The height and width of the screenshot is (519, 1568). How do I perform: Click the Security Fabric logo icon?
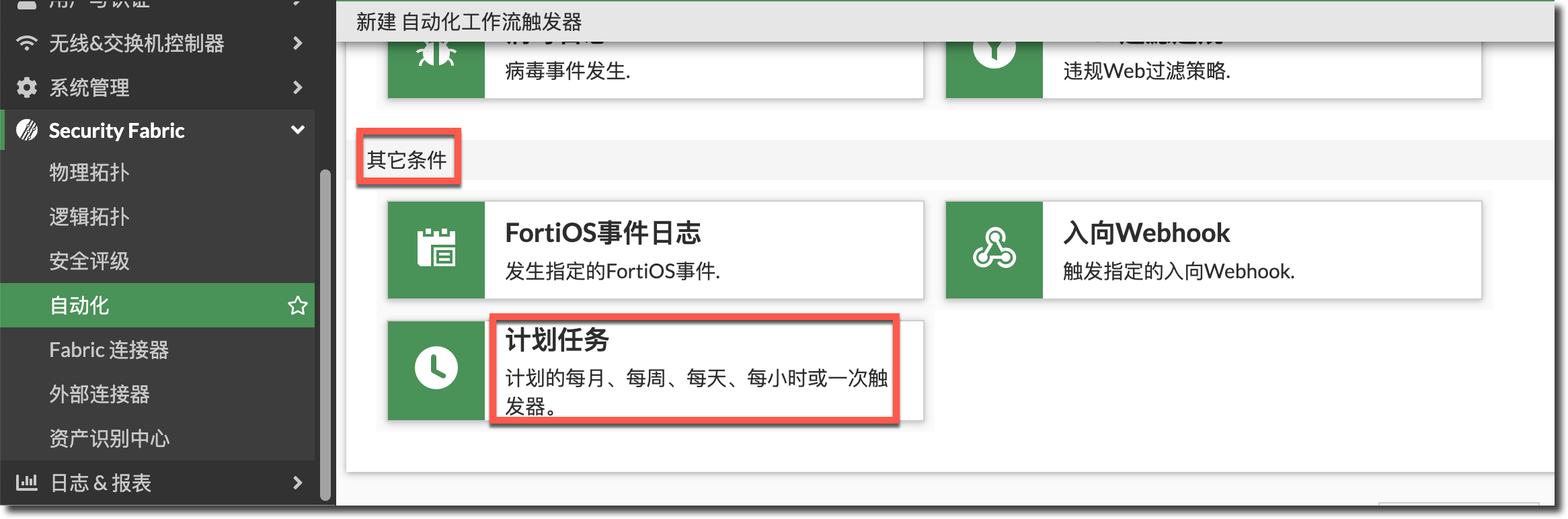tap(27, 130)
